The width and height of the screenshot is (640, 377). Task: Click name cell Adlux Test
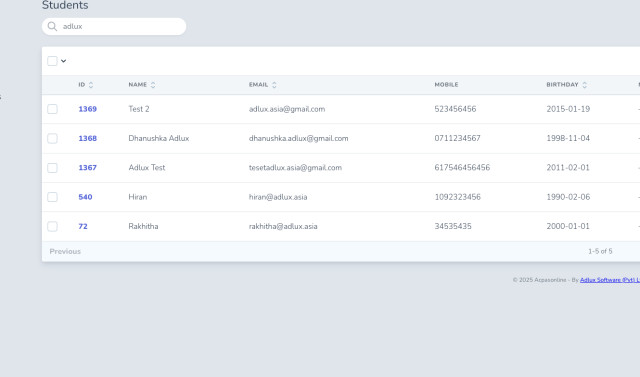pos(147,168)
